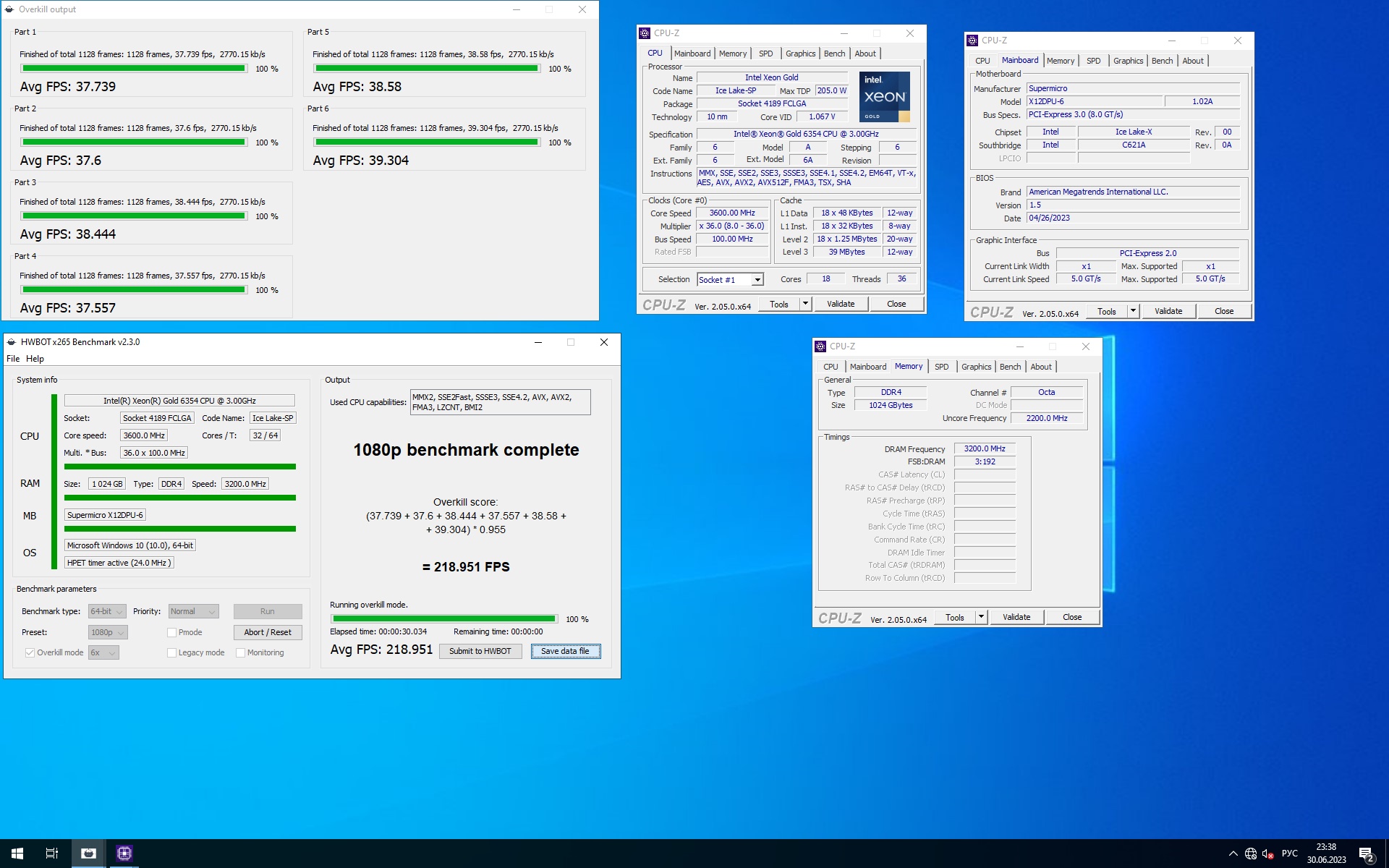
Task: Click the Uncore Frequency 2200.0 MHz value
Action: coord(1047,418)
